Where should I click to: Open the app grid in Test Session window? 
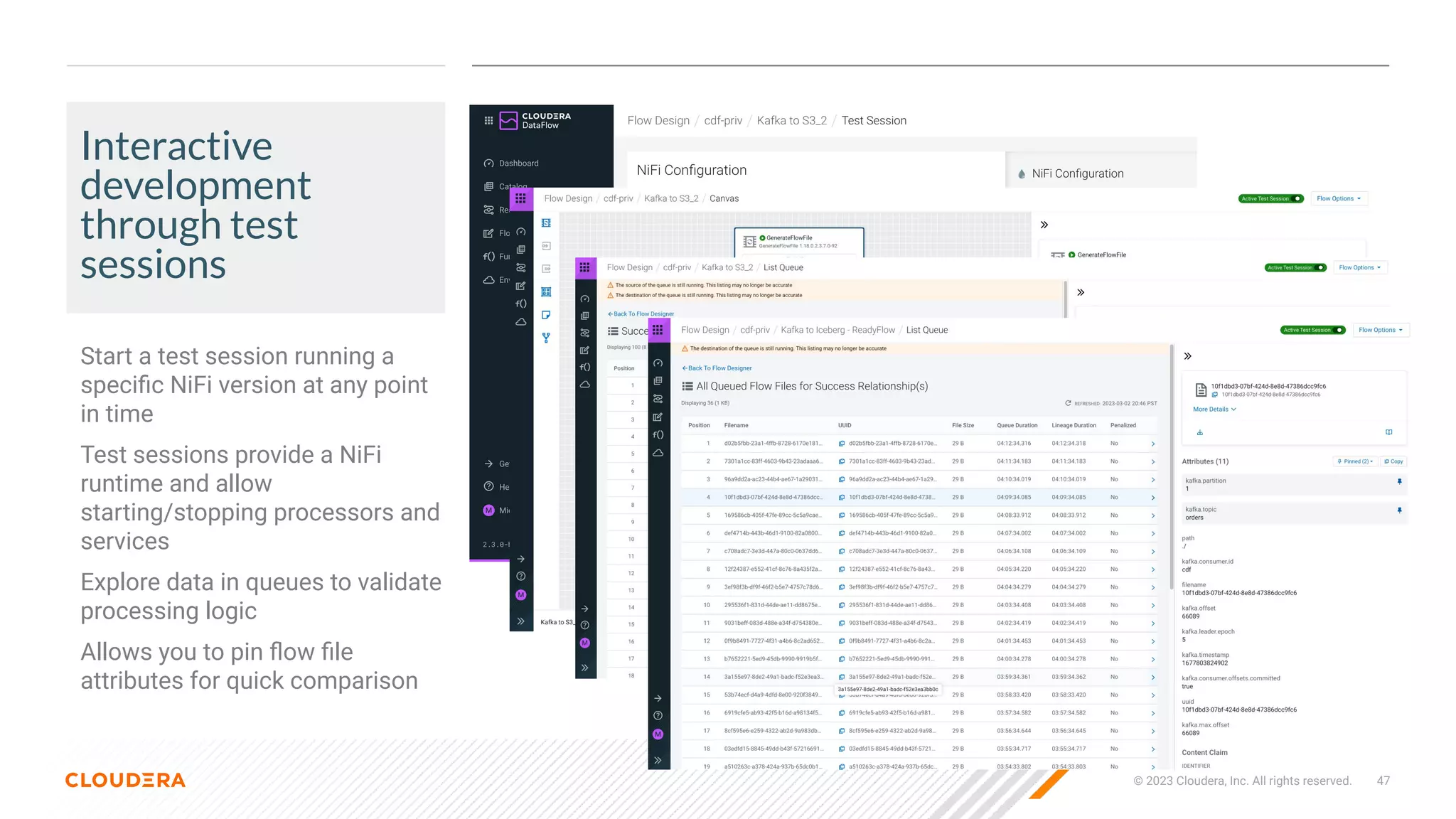click(488, 121)
